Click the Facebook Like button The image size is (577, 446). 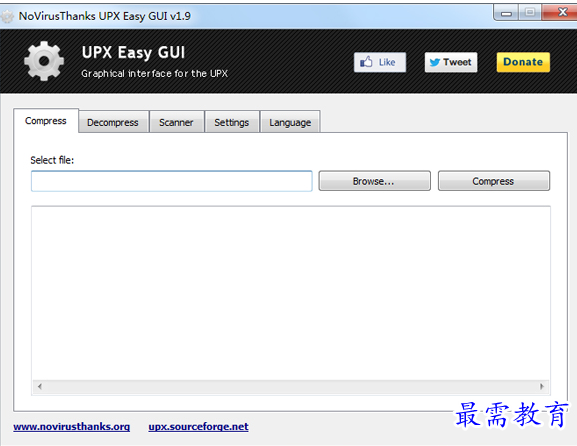click(380, 62)
